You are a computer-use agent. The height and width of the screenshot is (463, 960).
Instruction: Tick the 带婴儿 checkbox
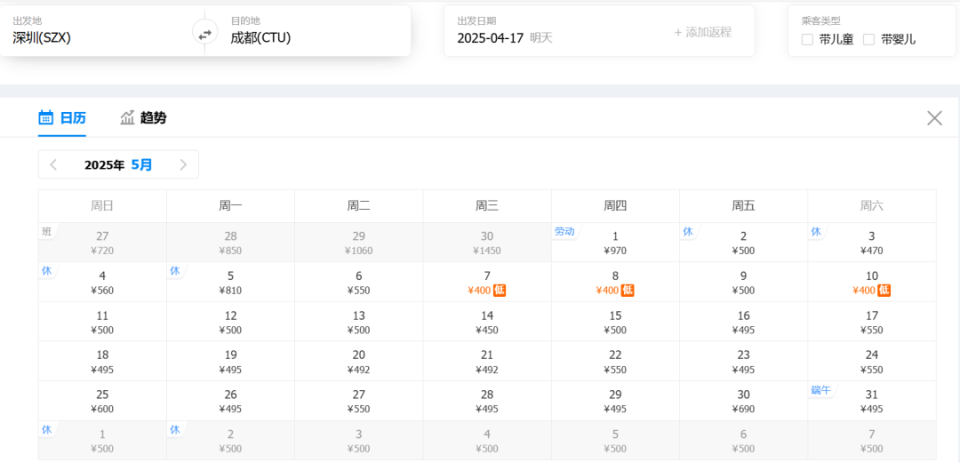pos(869,40)
